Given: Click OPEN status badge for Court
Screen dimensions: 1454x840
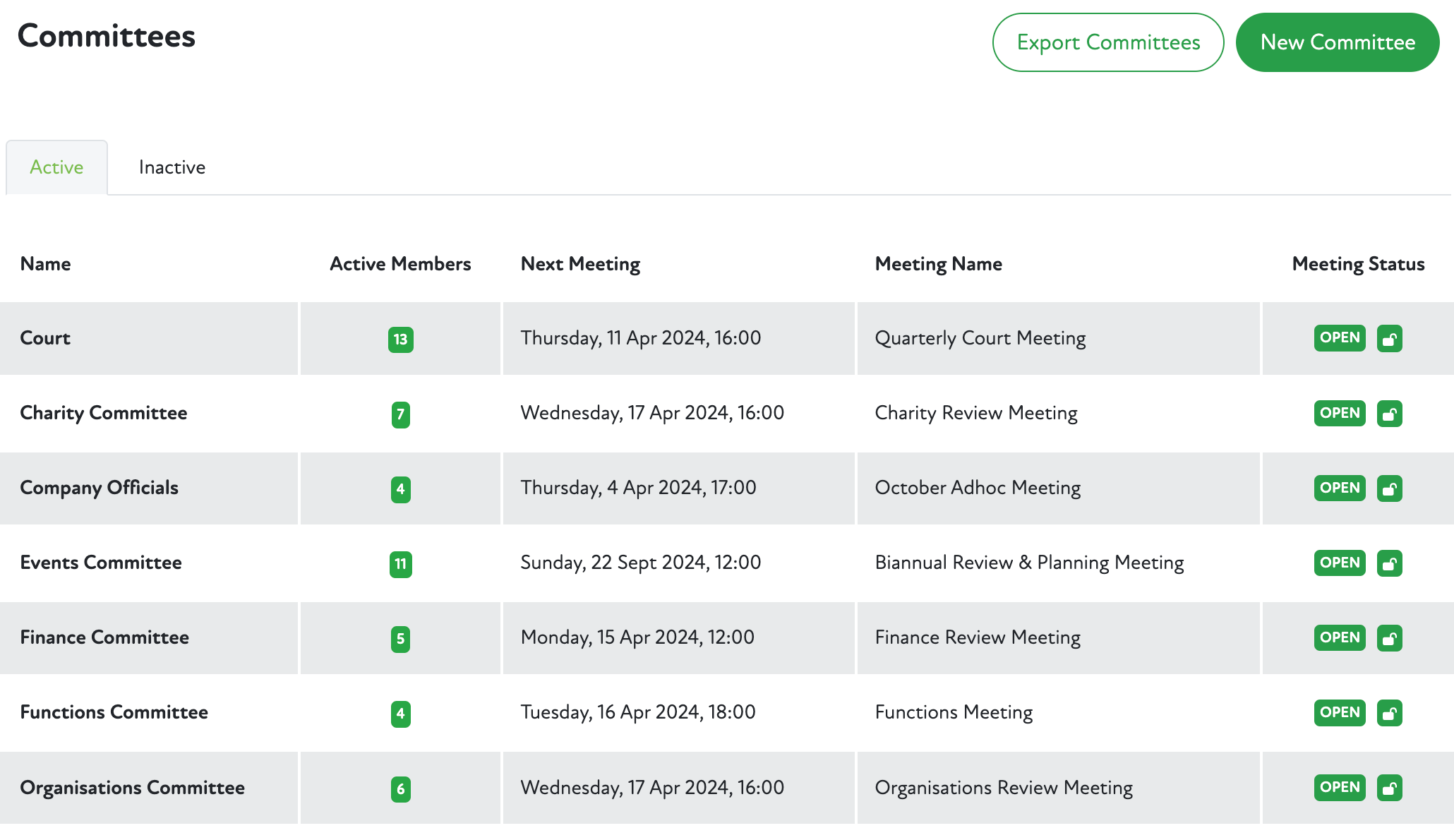Looking at the screenshot, I should [x=1339, y=338].
